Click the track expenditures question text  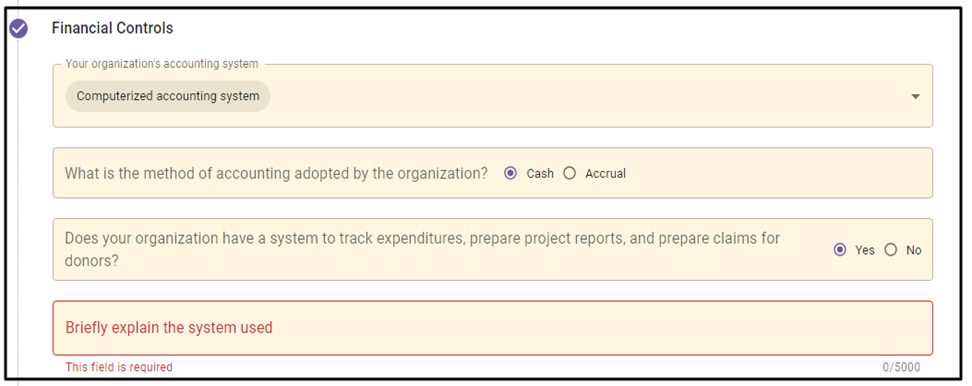pyautogui.click(x=422, y=249)
